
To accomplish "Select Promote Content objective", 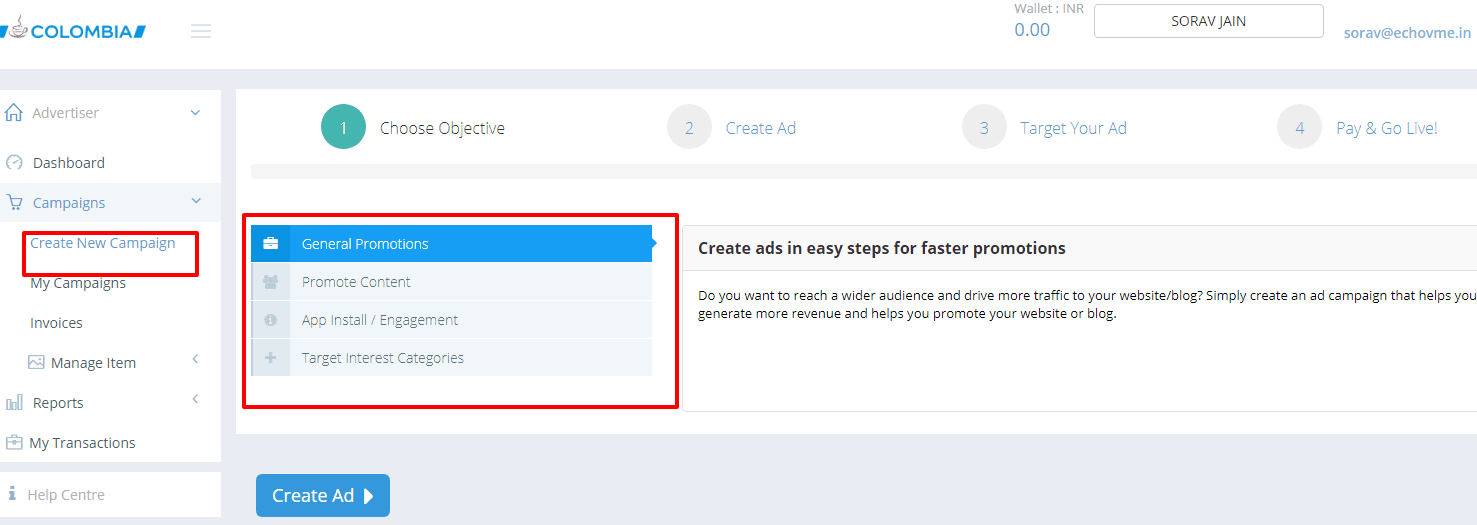I will (451, 282).
